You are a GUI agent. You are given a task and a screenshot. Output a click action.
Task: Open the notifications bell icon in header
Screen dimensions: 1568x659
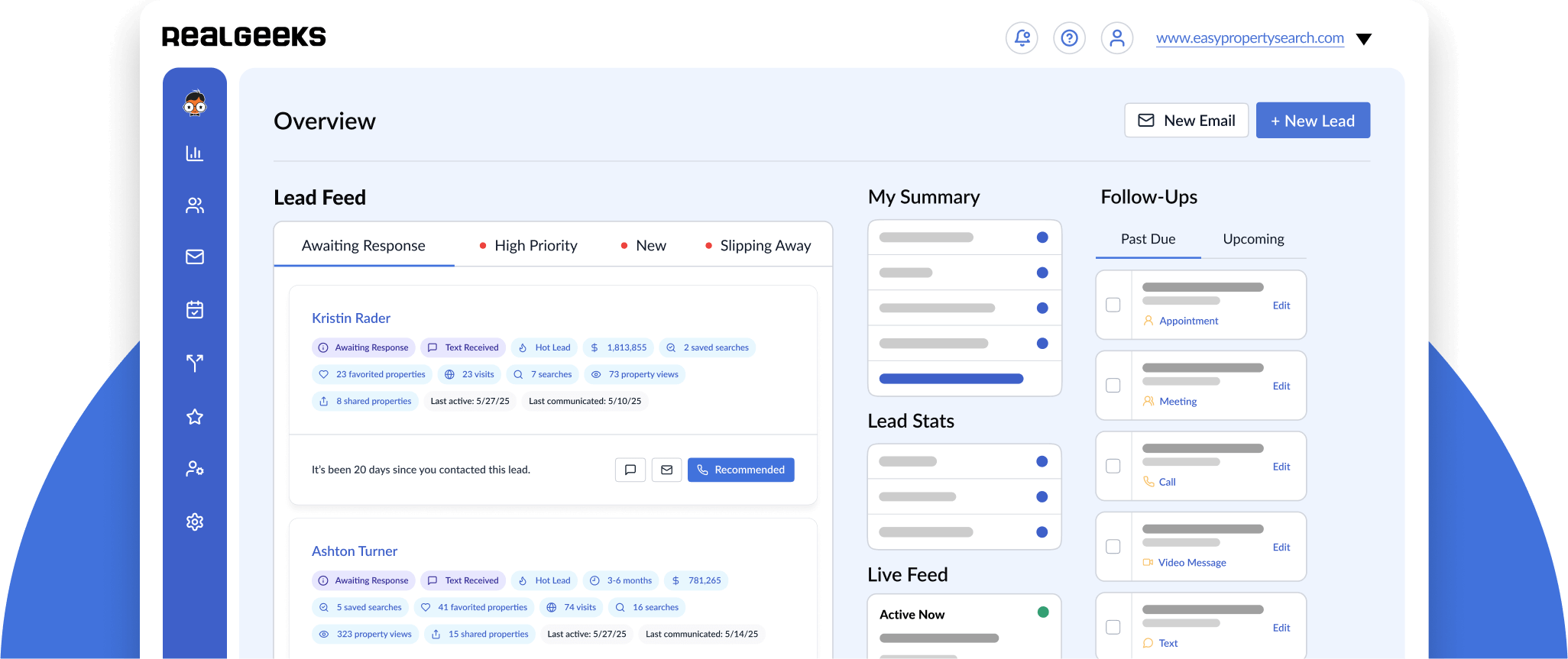[x=1022, y=37]
